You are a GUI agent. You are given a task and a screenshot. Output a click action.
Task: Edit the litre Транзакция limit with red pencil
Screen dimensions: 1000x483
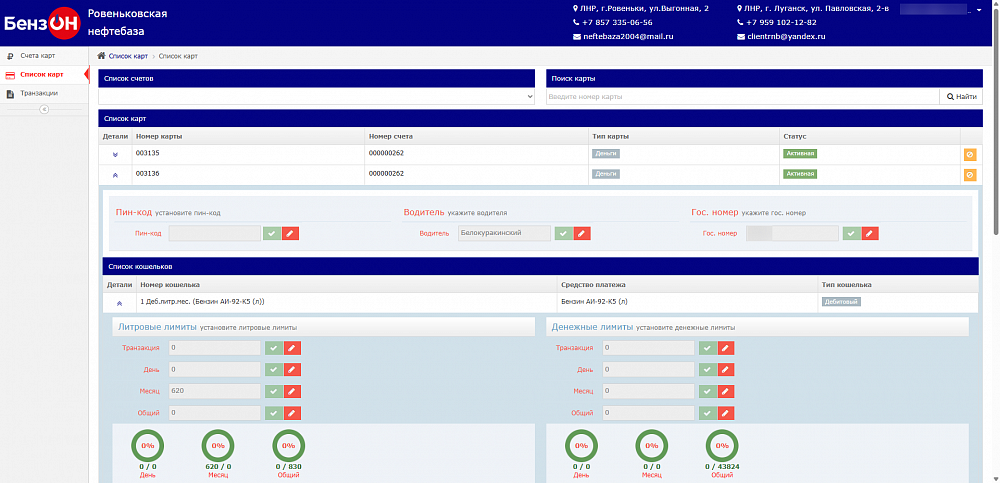(292, 348)
